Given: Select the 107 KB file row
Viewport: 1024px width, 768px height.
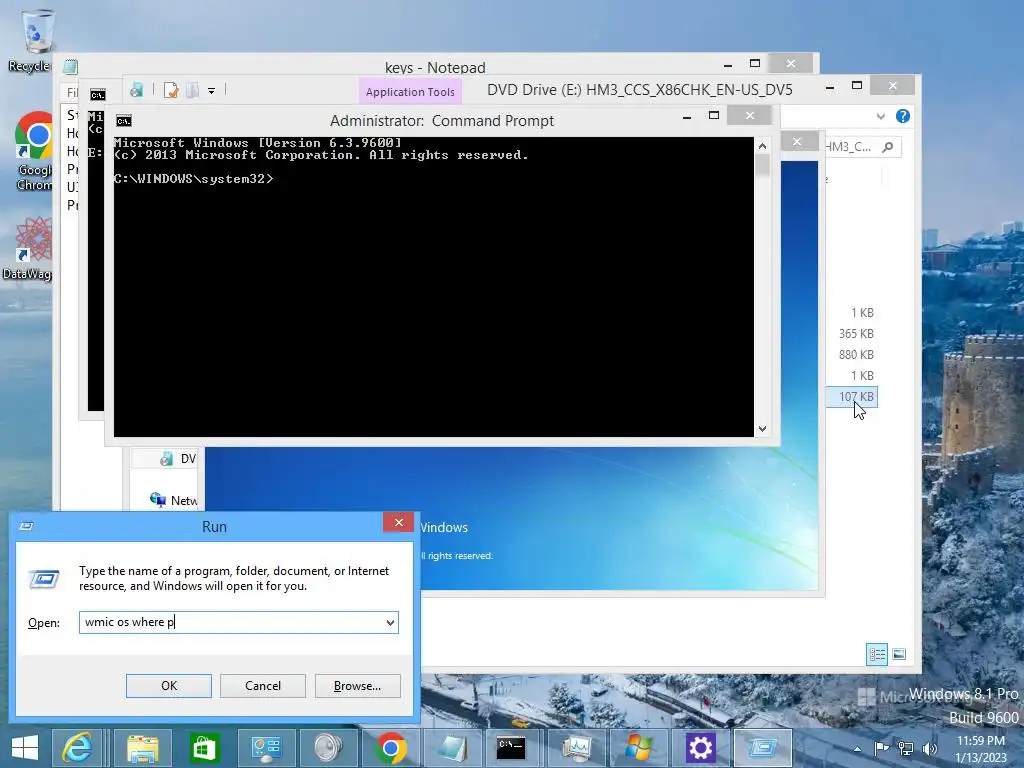Looking at the screenshot, I should [x=852, y=396].
